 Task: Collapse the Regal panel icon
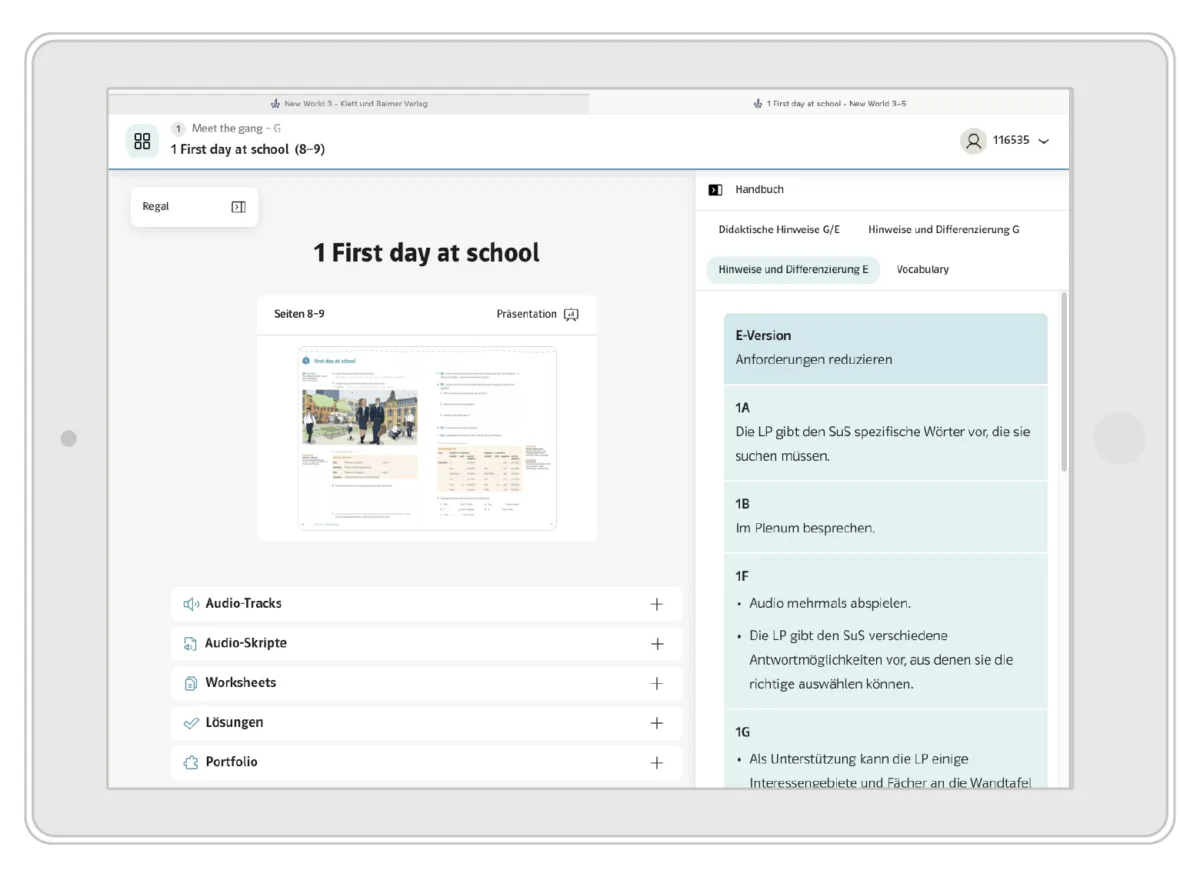coord(238,207)
